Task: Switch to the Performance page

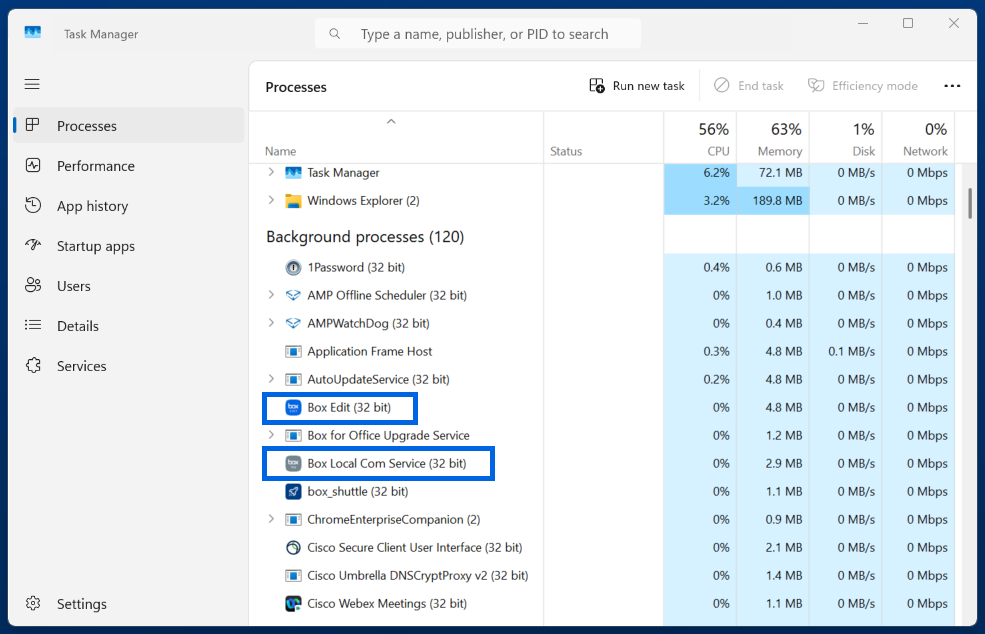Action: pos(95,166)
